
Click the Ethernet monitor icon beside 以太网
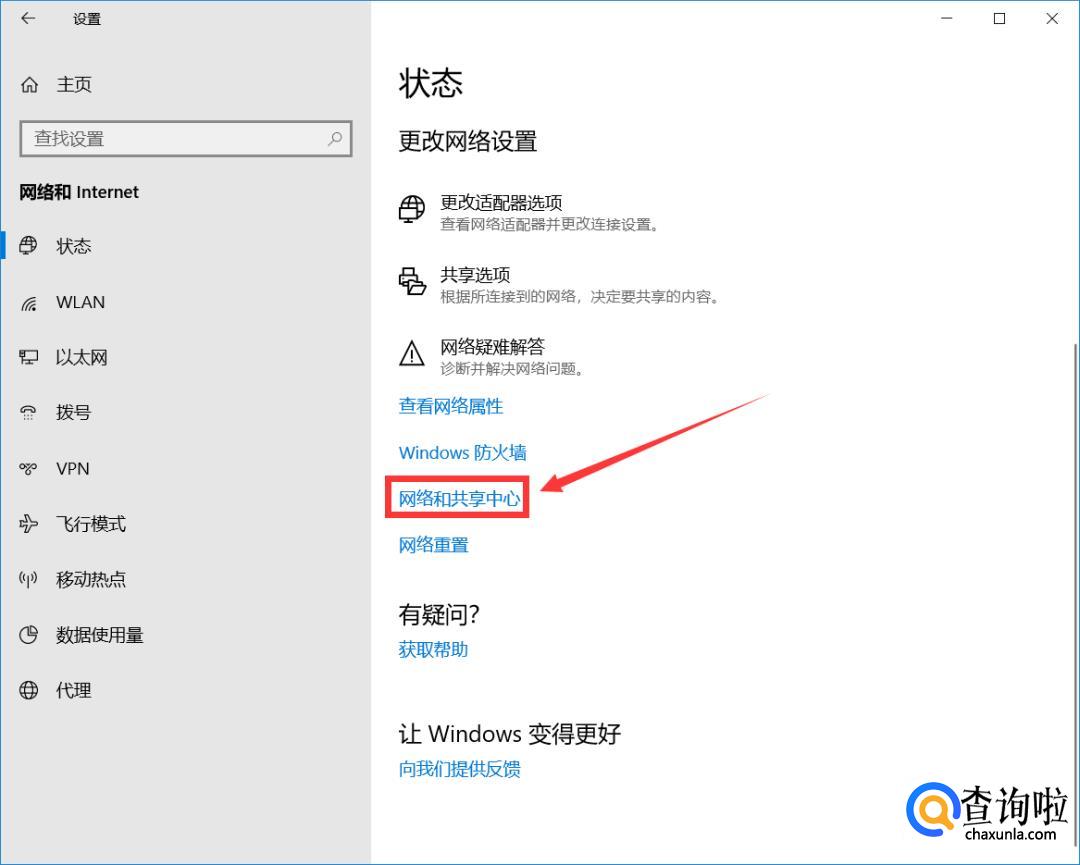click(x=28, y=357)
